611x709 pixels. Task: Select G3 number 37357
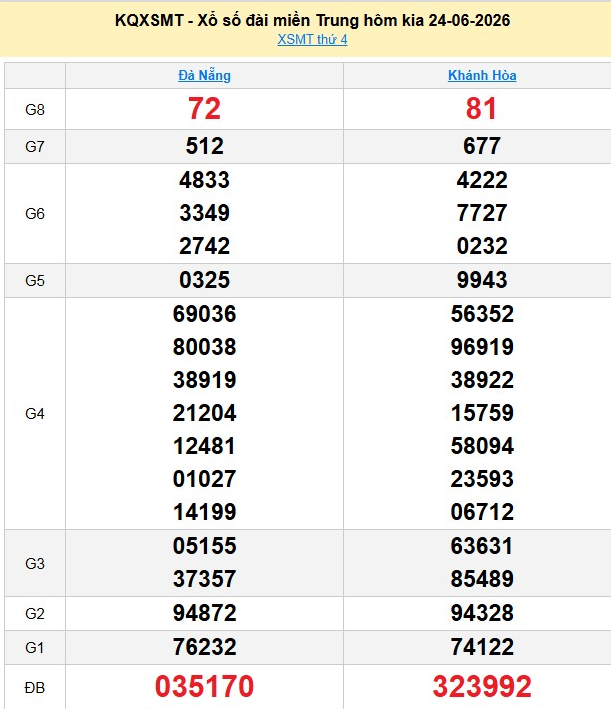pos(204,579)
